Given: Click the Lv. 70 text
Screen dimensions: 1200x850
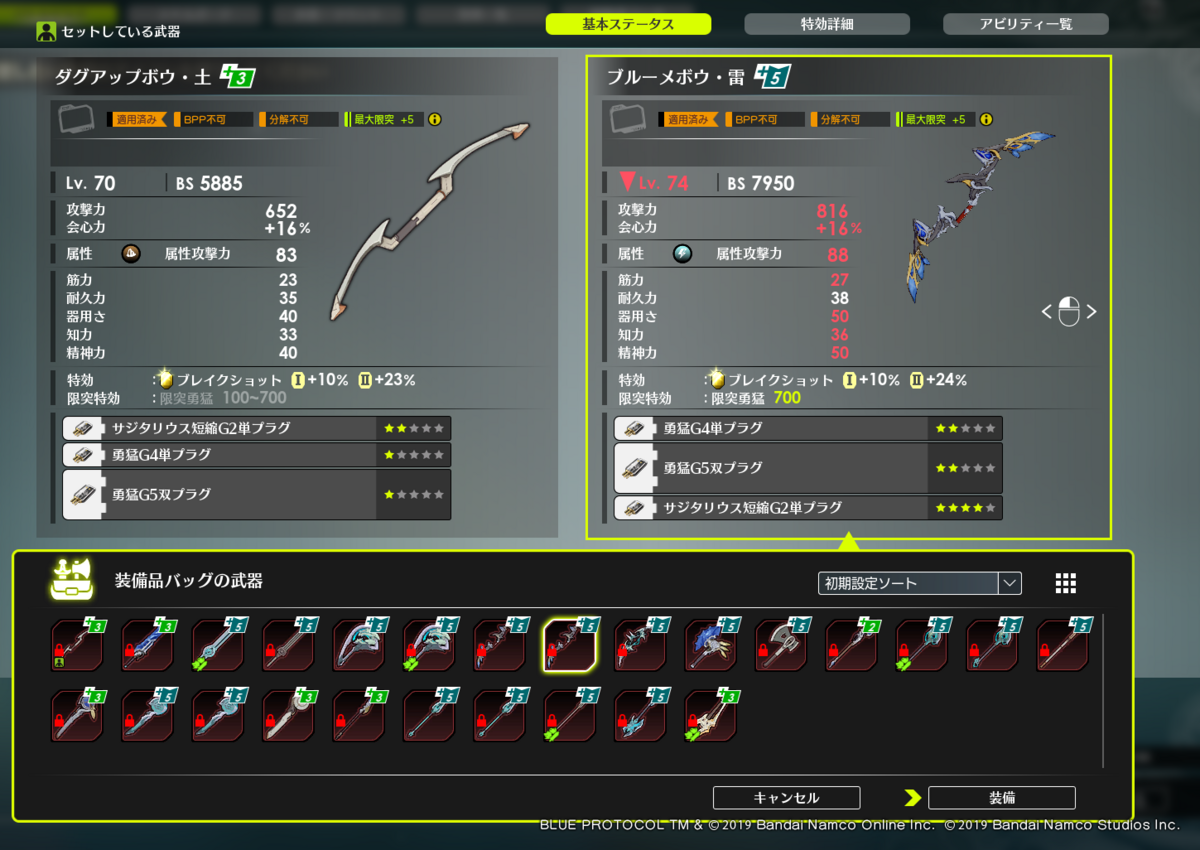Looking at the screenshot, I should [x=90, y=183].
